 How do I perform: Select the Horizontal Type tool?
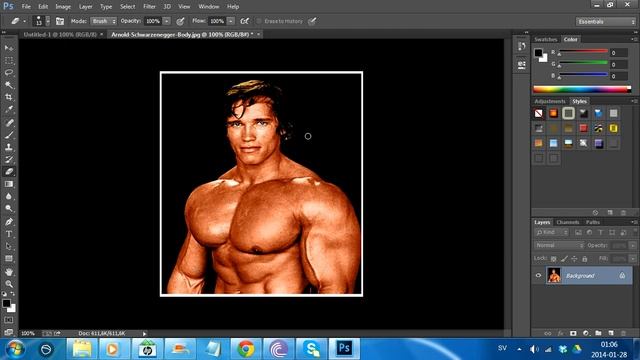click(9, 234)
